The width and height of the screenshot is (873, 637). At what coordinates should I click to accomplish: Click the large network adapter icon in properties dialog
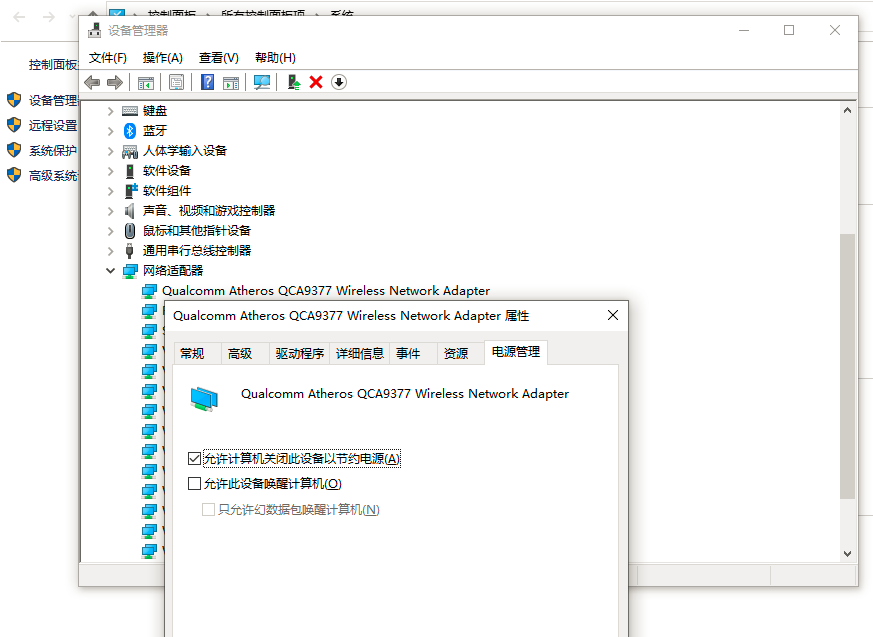(204, 399)
